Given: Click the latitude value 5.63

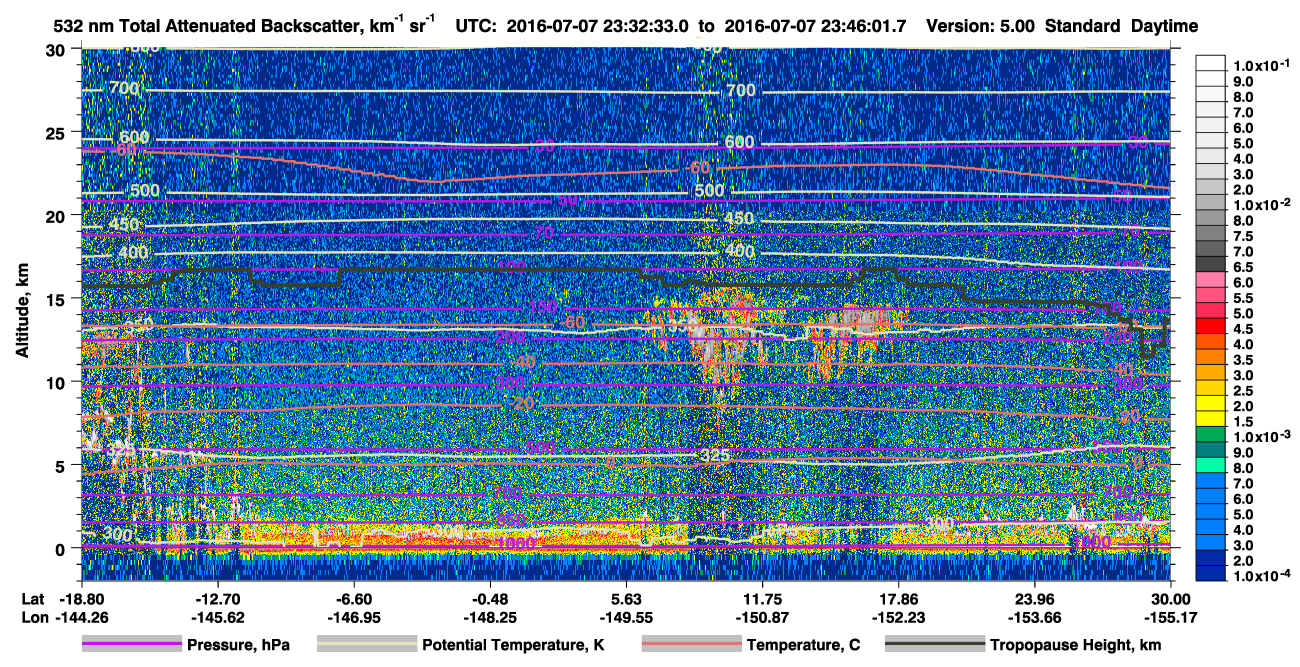Looking at the screenshot, I should 625,598.
